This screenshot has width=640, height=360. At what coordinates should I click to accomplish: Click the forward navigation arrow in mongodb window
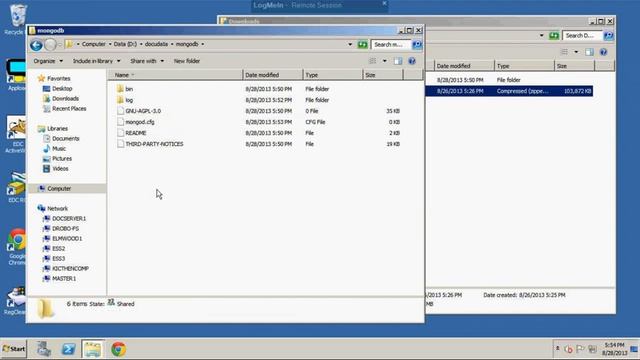[50, 44]
